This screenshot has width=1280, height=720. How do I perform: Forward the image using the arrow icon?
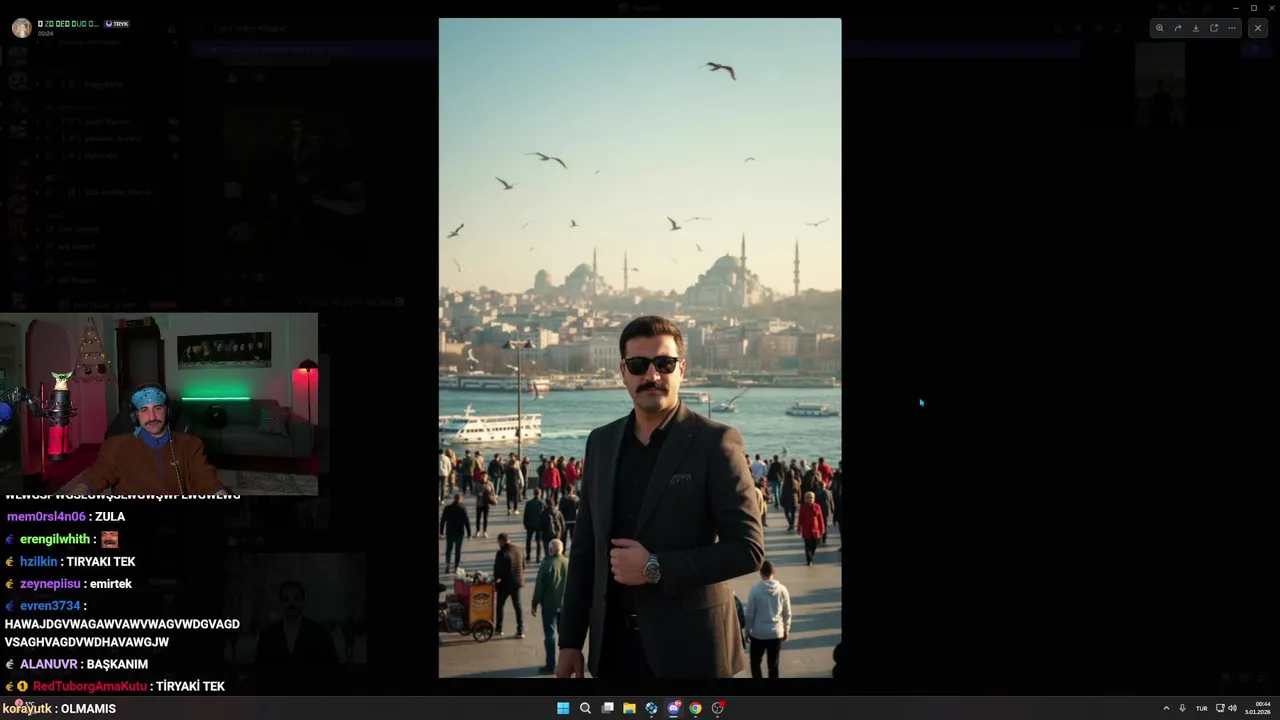coord(1178,28)
